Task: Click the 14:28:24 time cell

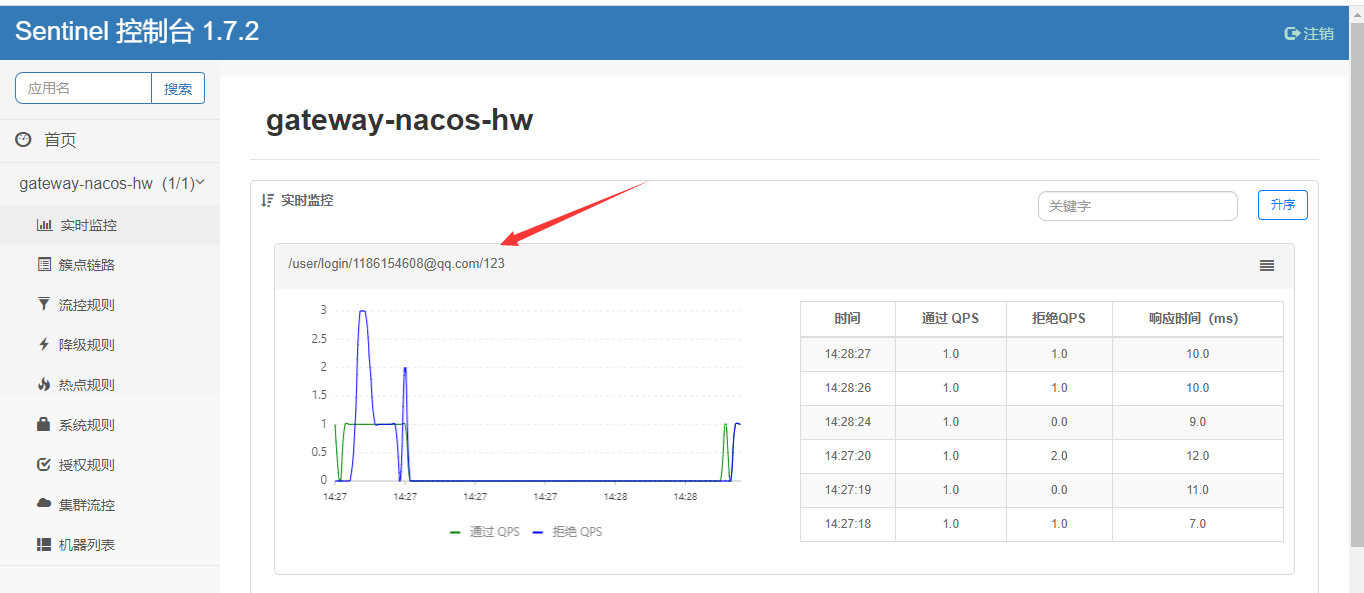Action: click(848, 422)
